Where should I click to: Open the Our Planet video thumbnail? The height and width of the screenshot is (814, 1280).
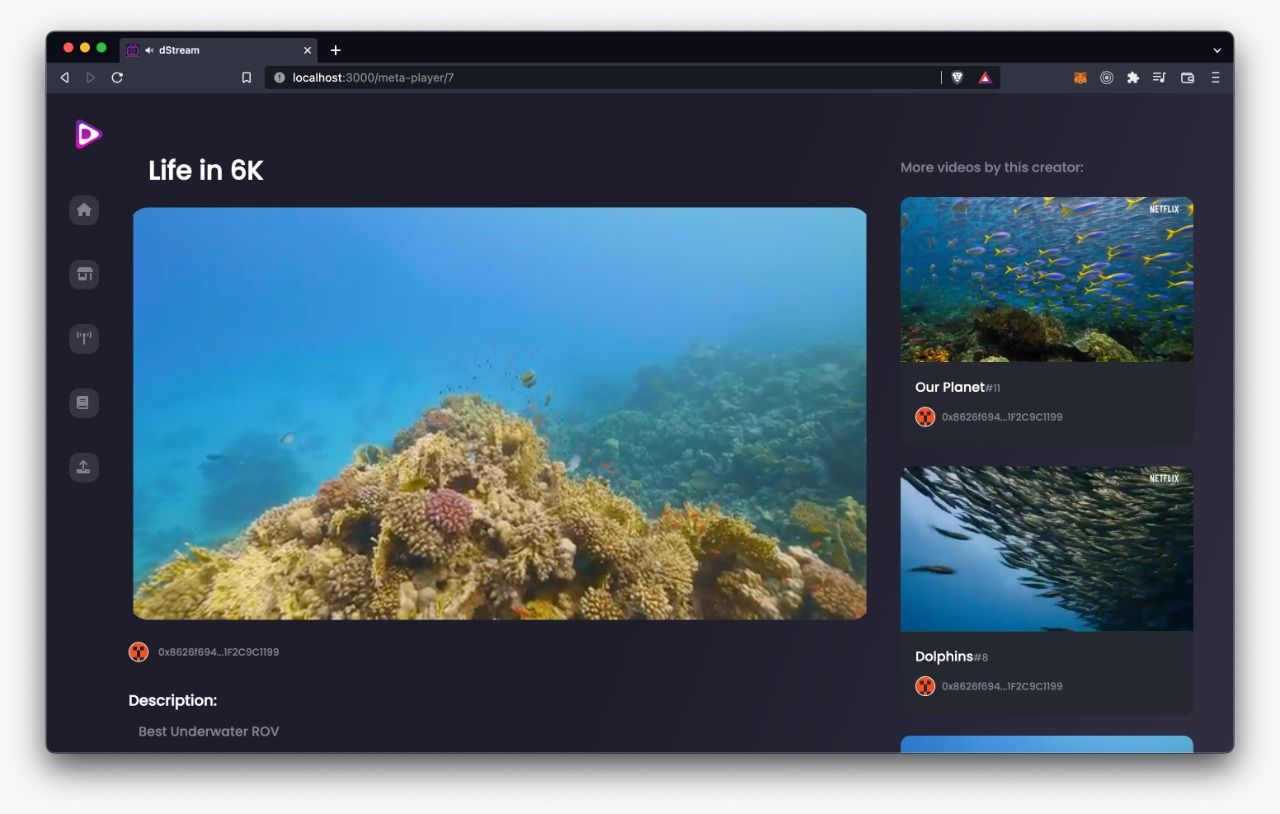point(1046,279)
